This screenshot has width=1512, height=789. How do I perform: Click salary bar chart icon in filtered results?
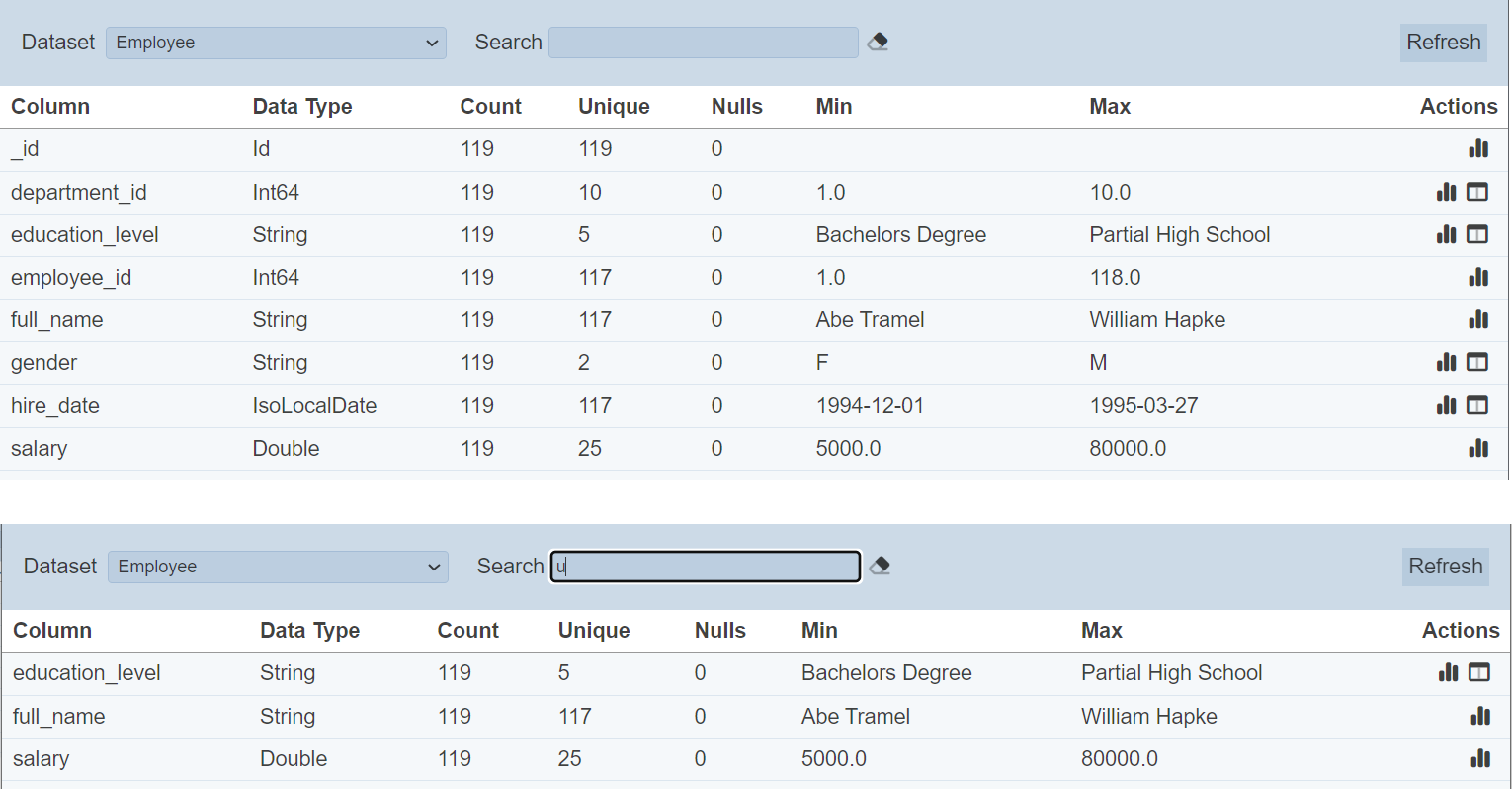[x=1480, y=759]
